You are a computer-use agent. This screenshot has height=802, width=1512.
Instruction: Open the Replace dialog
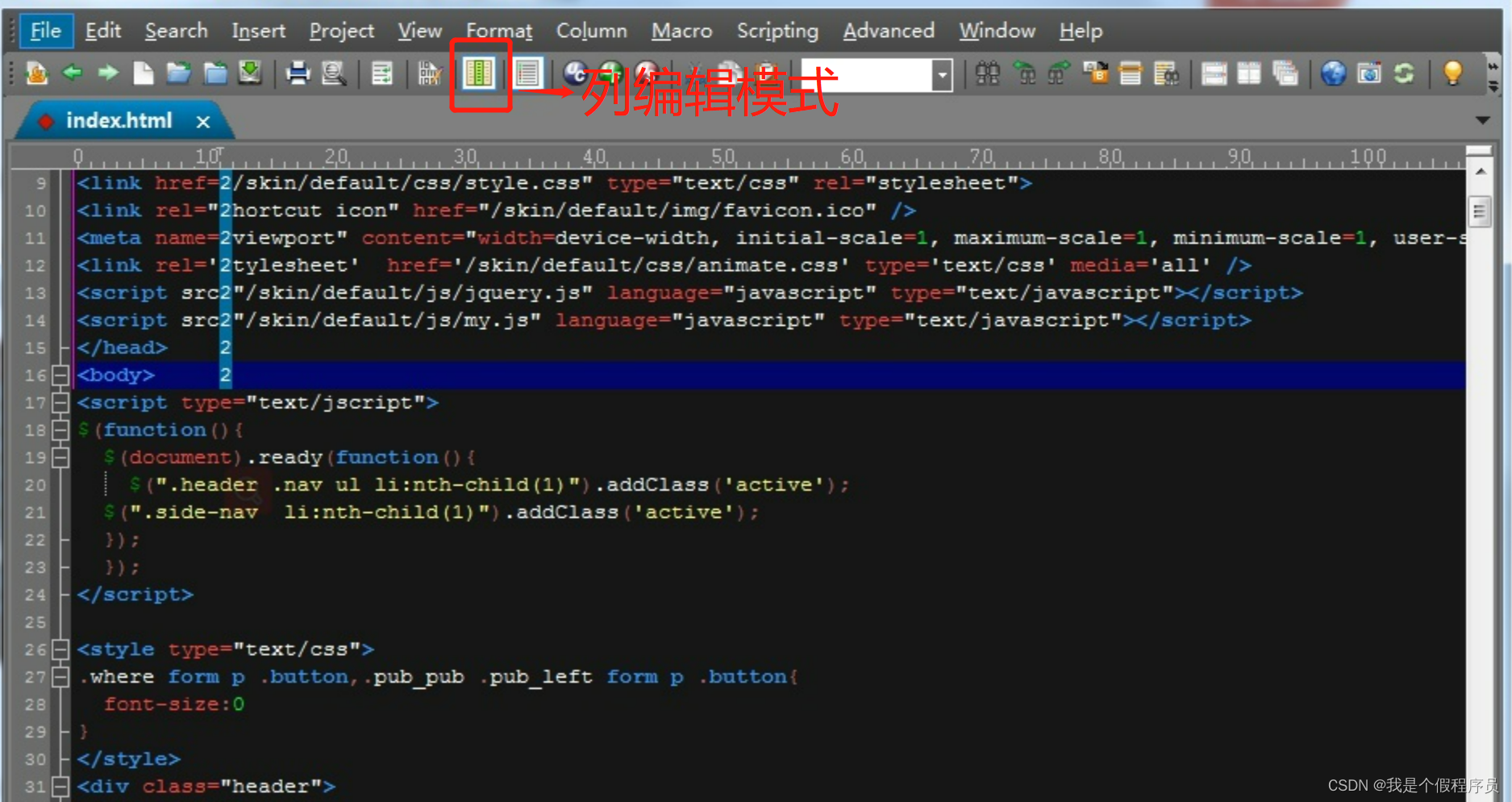point(1097,73)
